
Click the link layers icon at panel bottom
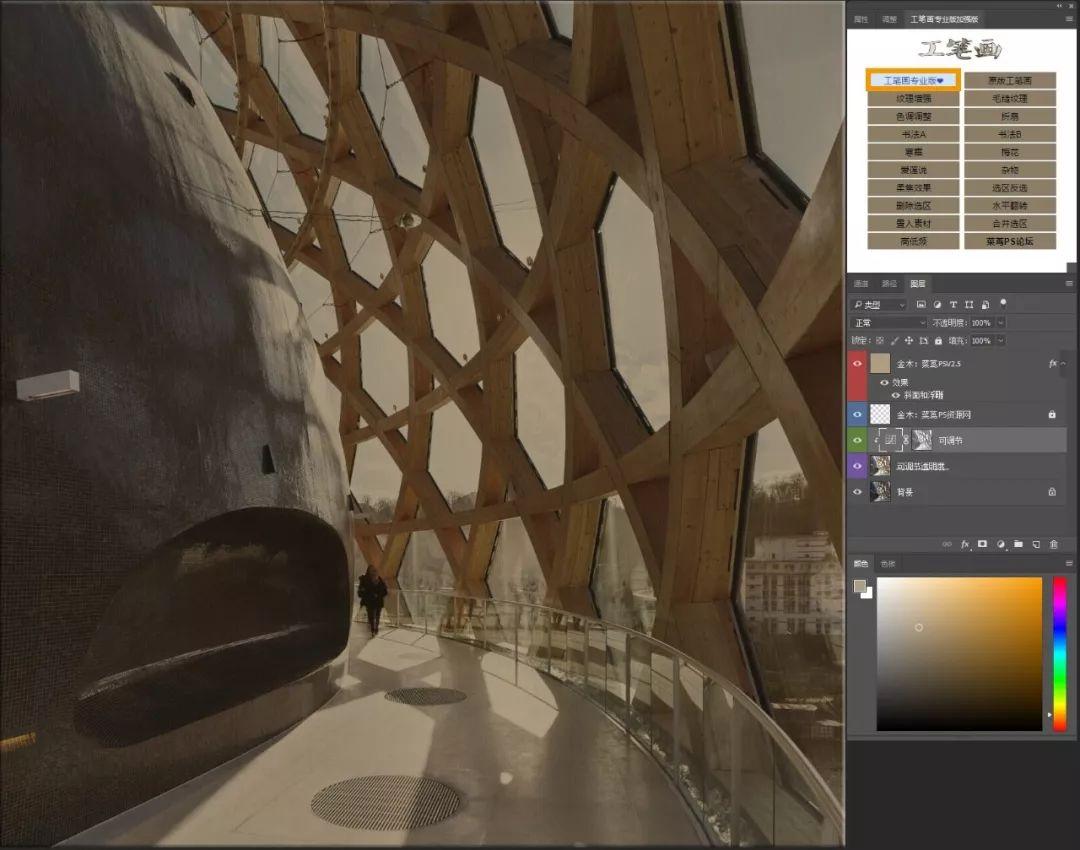(x=947, y=544)
